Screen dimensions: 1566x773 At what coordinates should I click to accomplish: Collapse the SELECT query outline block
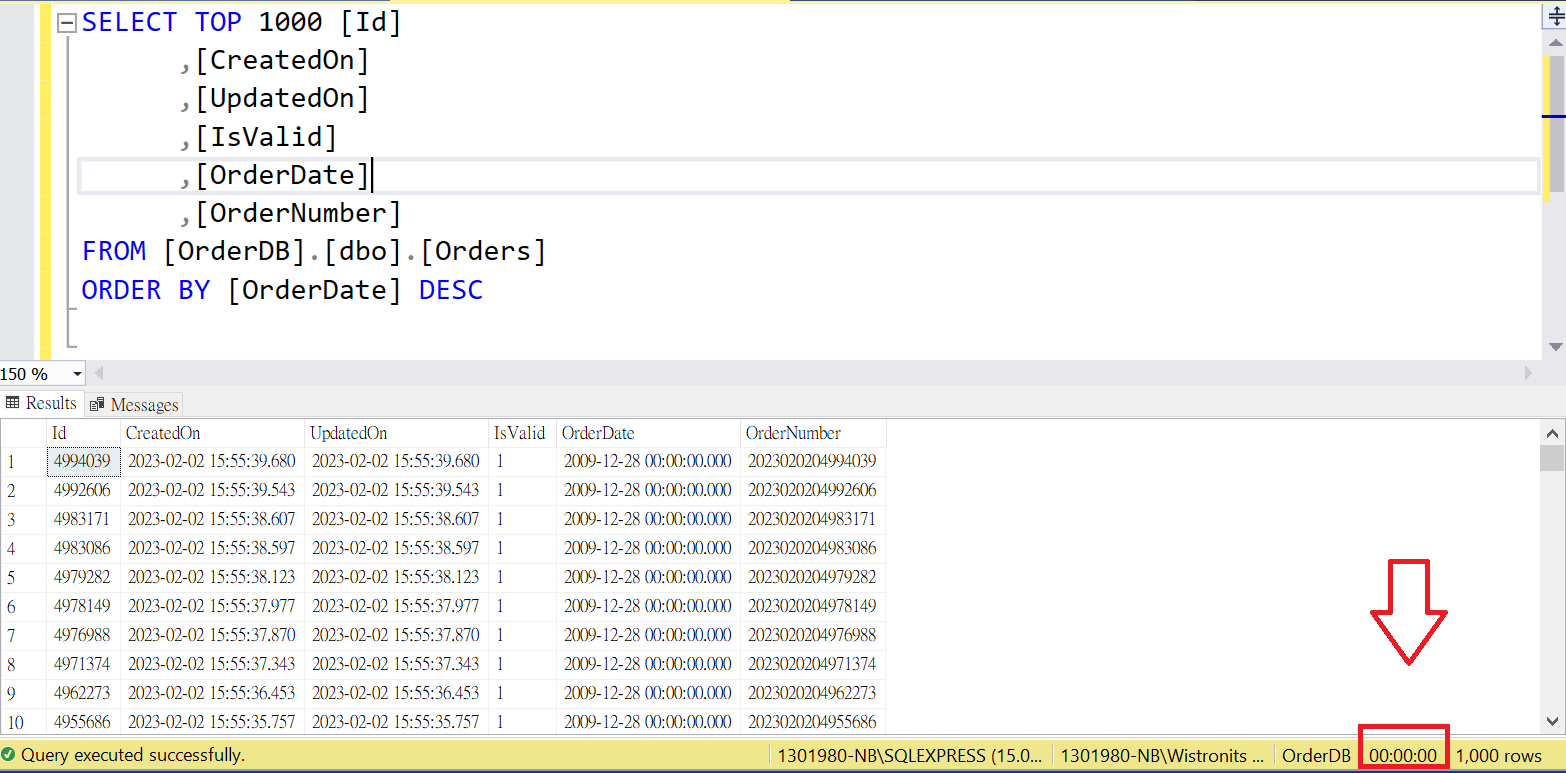(67, 23)
